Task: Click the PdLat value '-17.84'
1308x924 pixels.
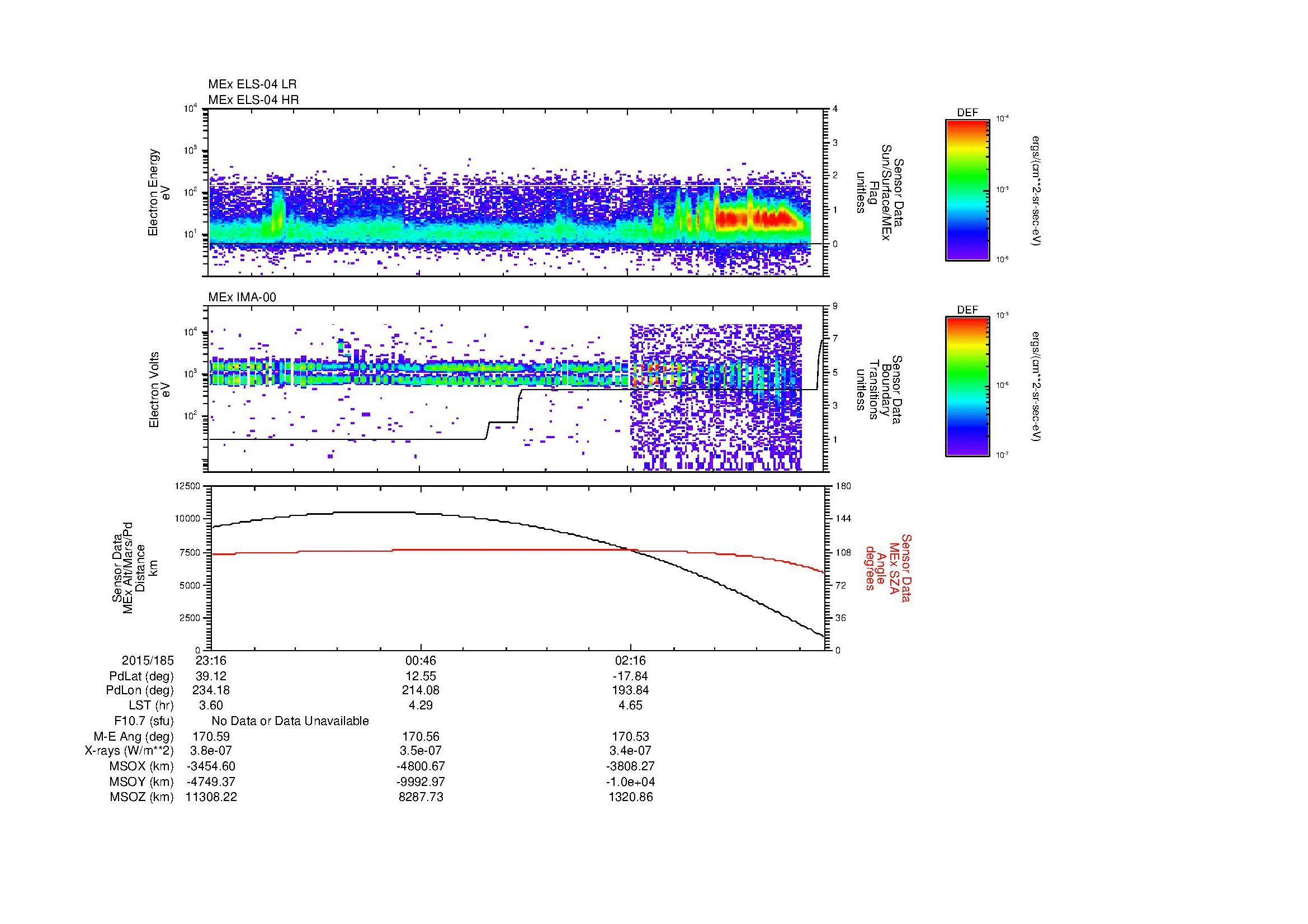Action: (630, 676)
